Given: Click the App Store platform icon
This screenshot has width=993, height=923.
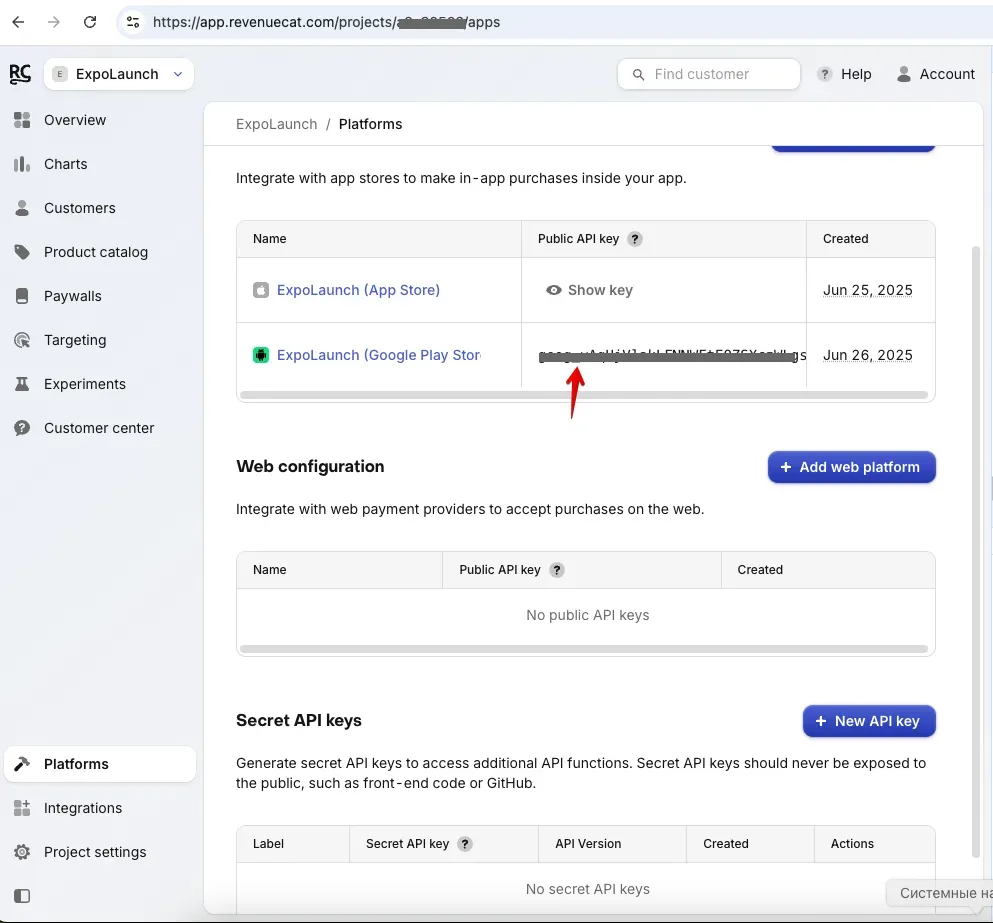Looking at the screenshot, I should (261, 290).
